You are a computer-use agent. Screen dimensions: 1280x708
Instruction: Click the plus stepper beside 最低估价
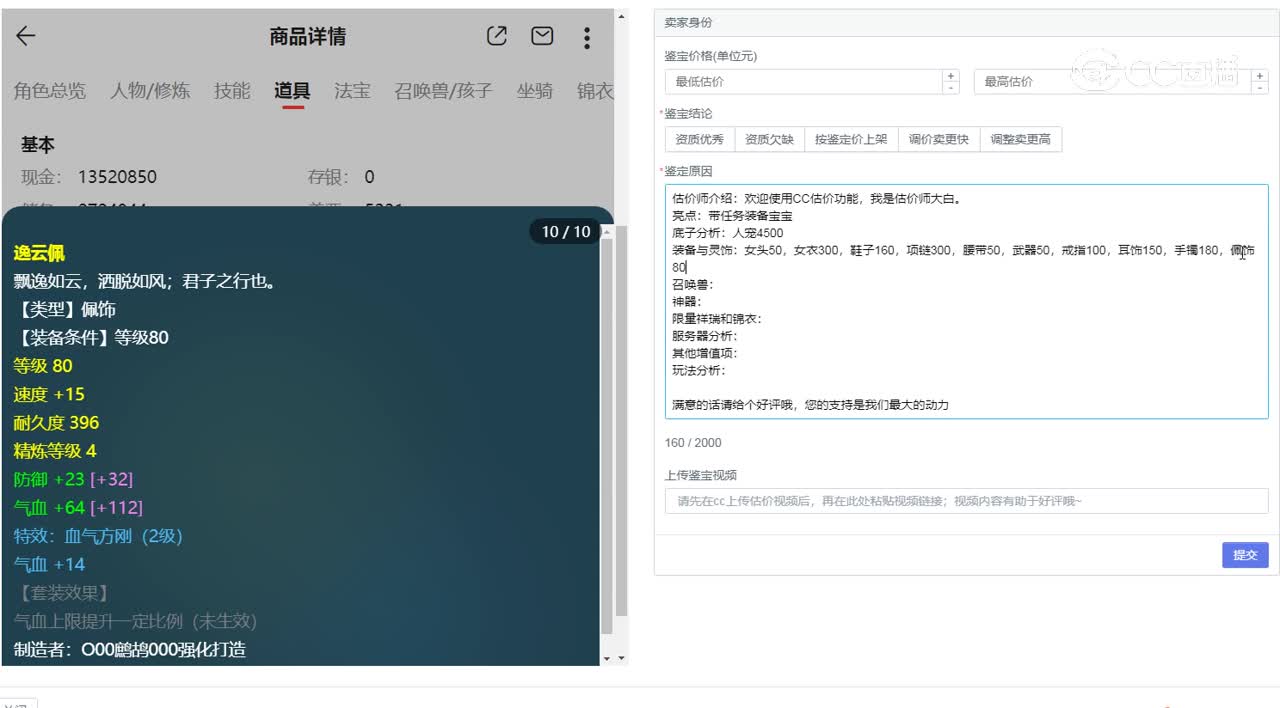950,76
